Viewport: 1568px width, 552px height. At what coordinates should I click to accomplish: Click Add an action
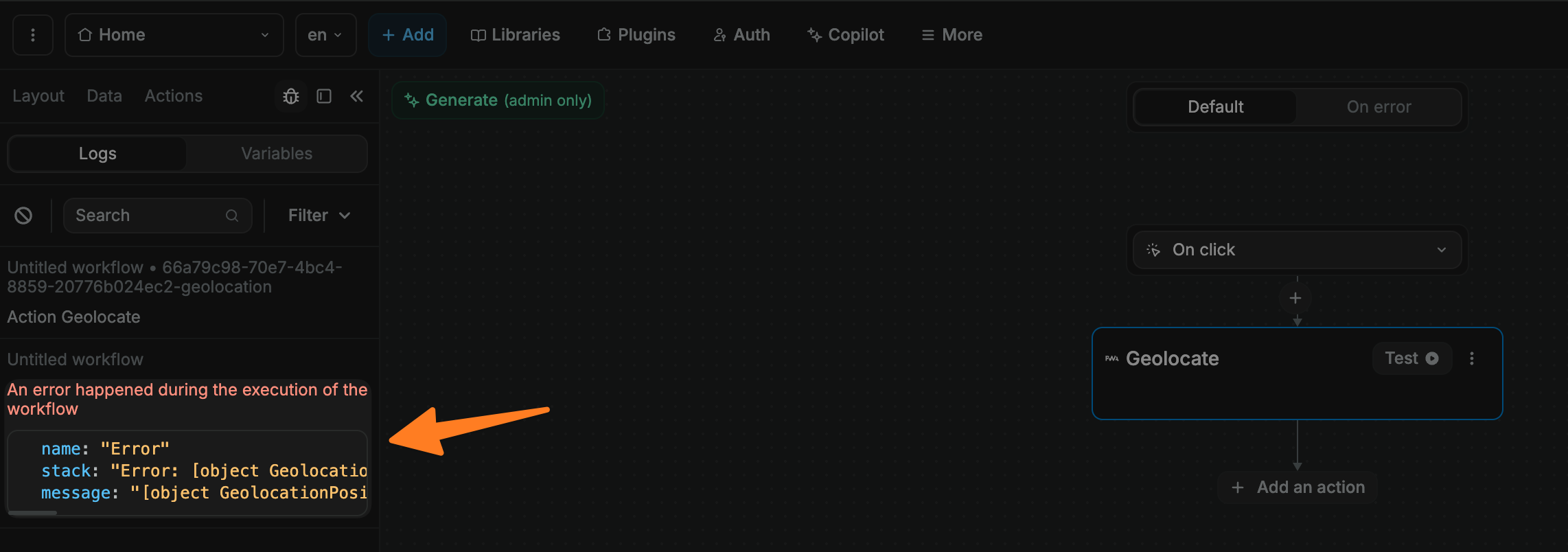coord(1298,487)
